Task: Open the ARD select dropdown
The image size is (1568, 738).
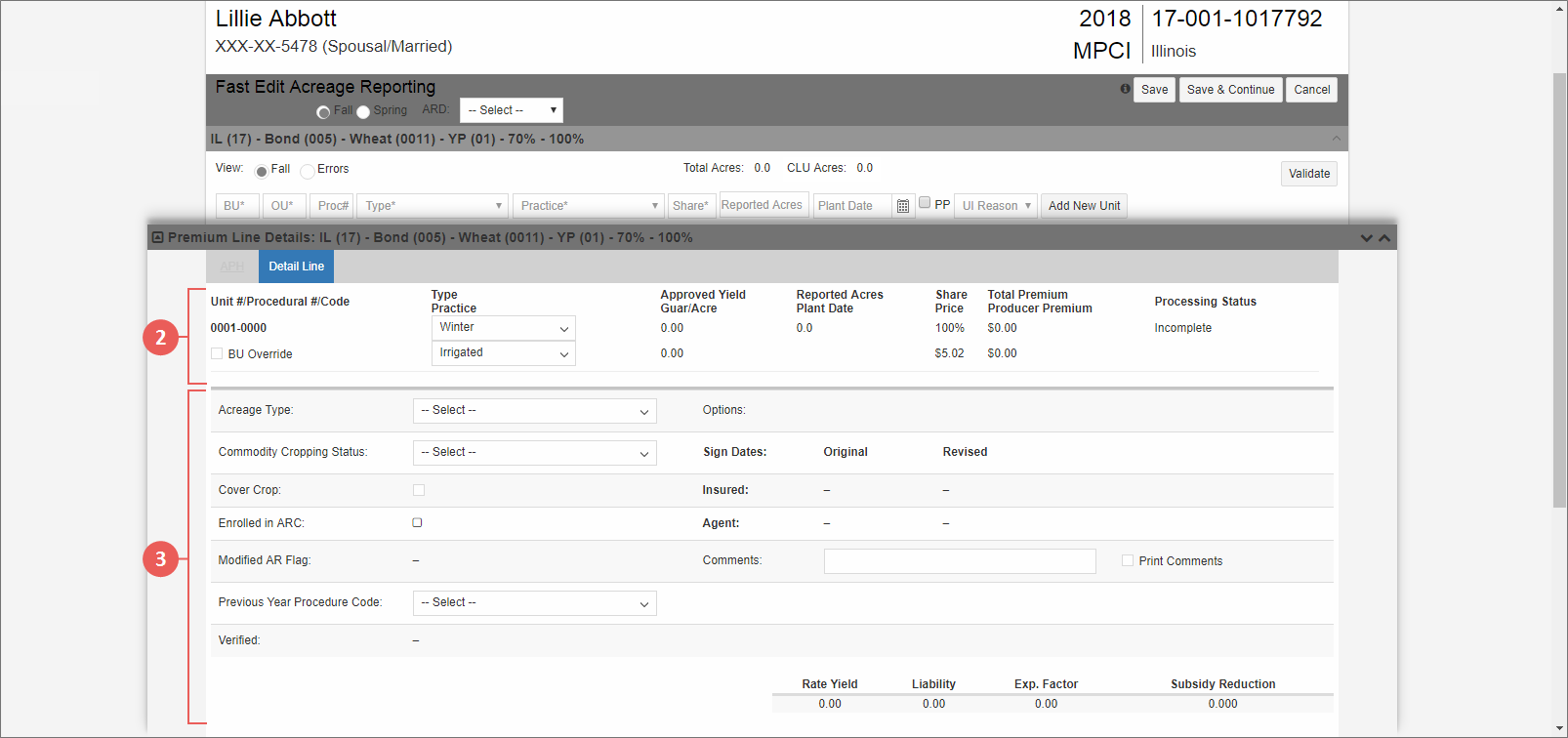Action: tap(512, 110)
